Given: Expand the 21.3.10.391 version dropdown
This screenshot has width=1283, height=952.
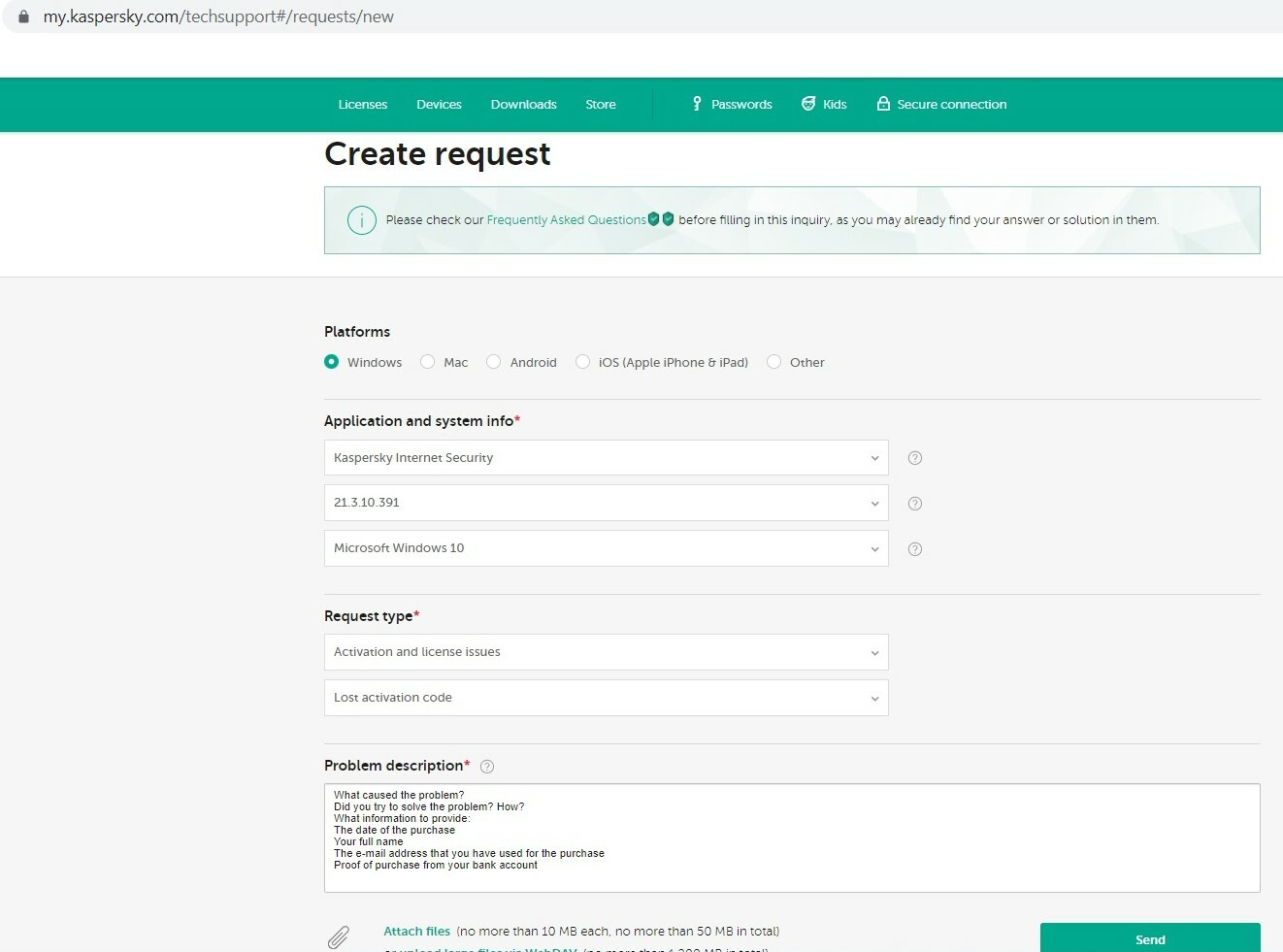Looking at the screenshot, I should point(606,503).
